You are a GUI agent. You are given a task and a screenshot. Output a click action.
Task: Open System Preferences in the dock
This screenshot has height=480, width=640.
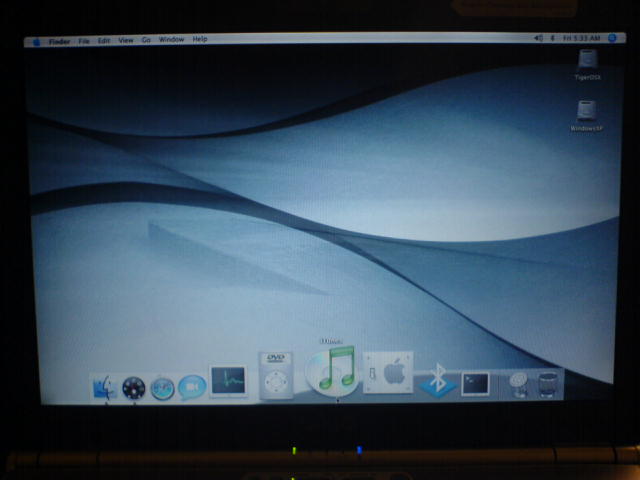pos(388,372)
